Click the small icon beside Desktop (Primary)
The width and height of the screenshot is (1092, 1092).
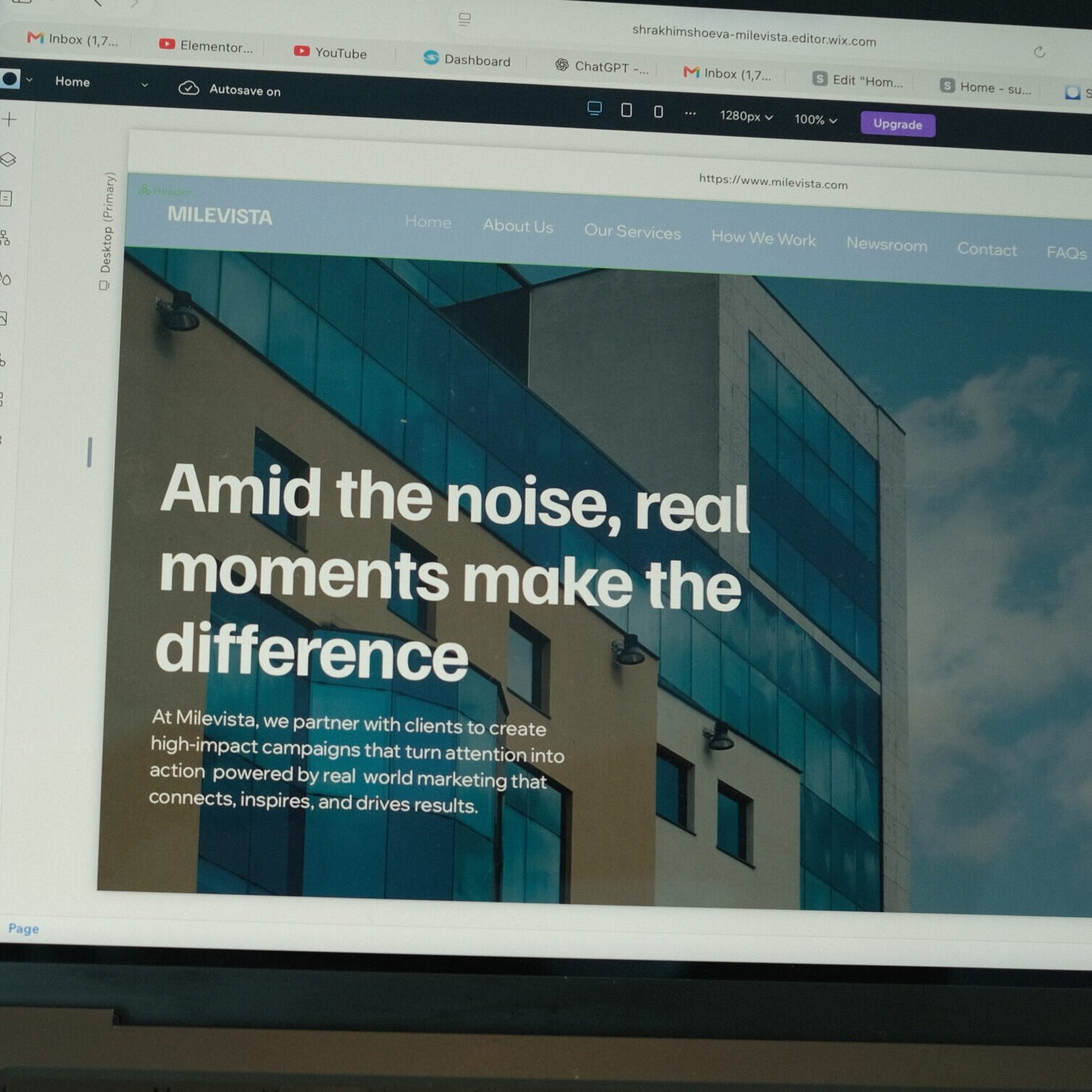tap(104, 286)
